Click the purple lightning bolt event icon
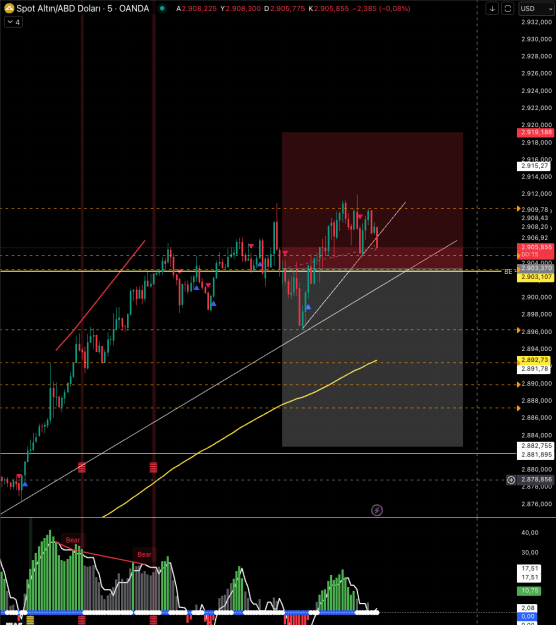This screenshot has width=556, height=625. [x=377, y=510]
